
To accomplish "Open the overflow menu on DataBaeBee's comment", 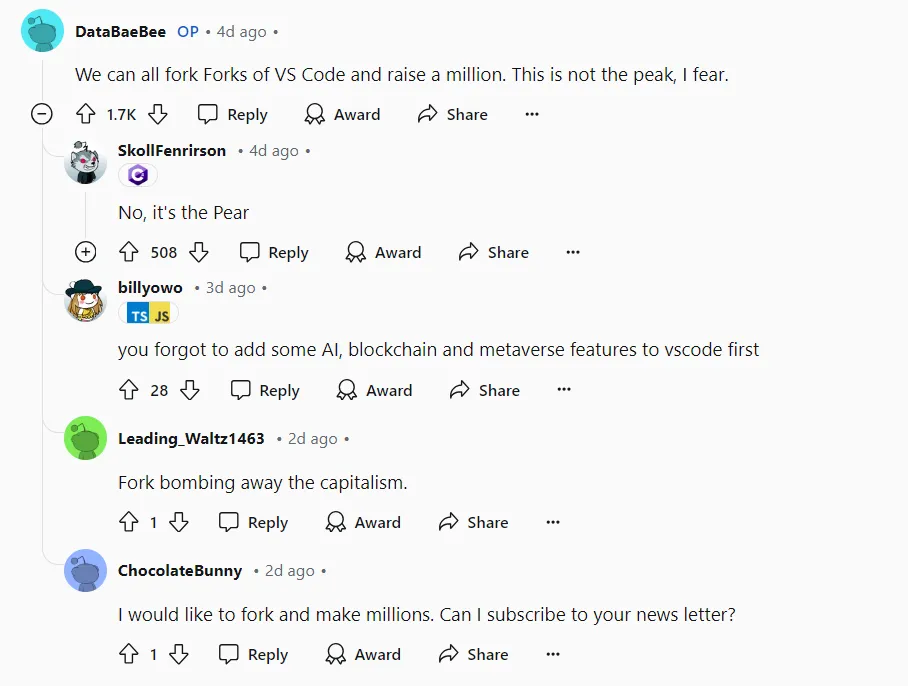I will [532, 114].
